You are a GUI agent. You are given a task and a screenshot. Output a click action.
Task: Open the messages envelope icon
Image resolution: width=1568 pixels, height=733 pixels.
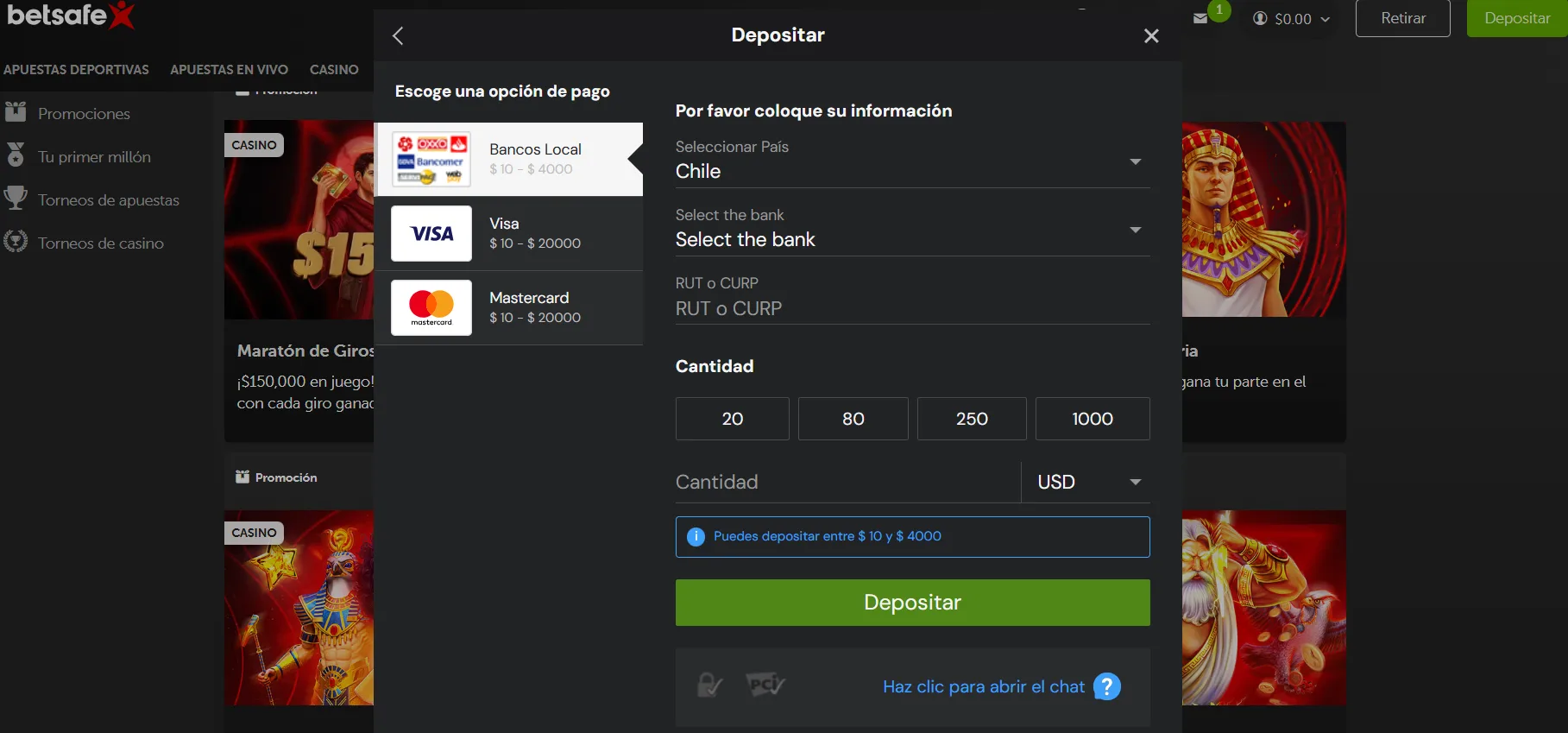click(1200, 18)
